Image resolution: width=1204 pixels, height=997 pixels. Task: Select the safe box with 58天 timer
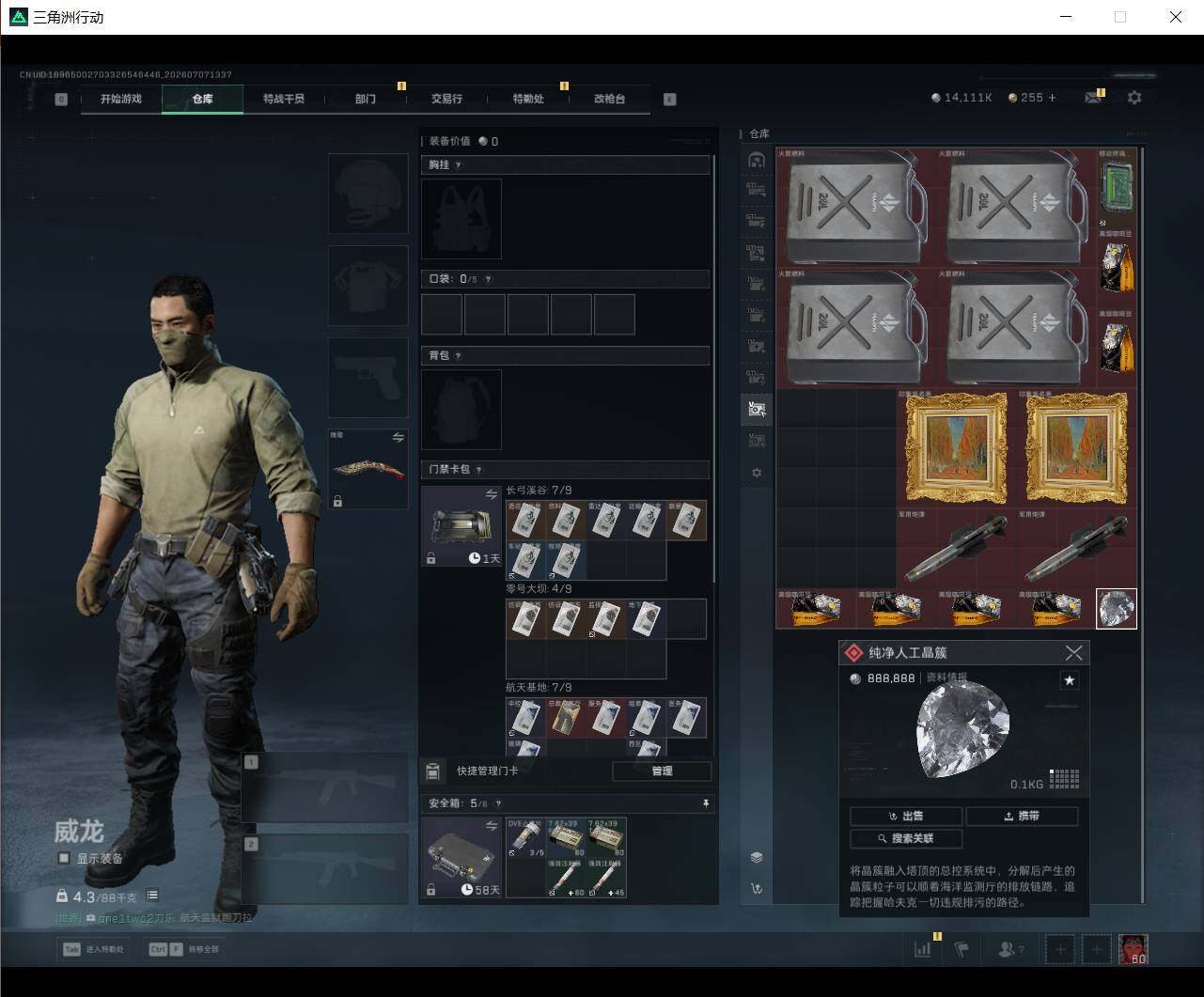point(461,858)
